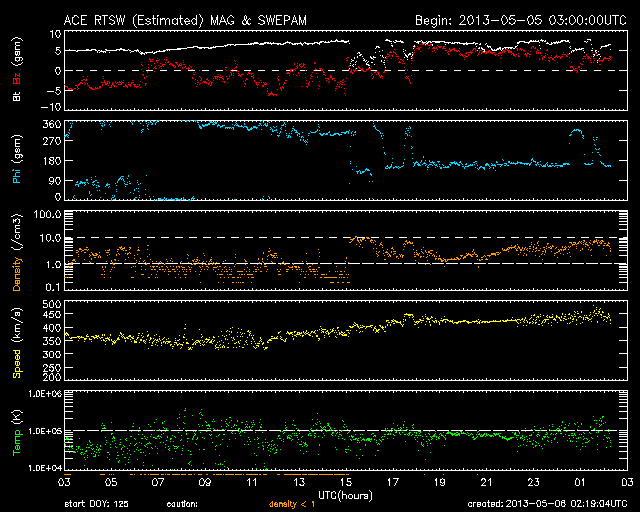Click the '0.1' tick on the Density axis
Image resolution: width=640 pixels, height=512 pixels.
point(53,287)
